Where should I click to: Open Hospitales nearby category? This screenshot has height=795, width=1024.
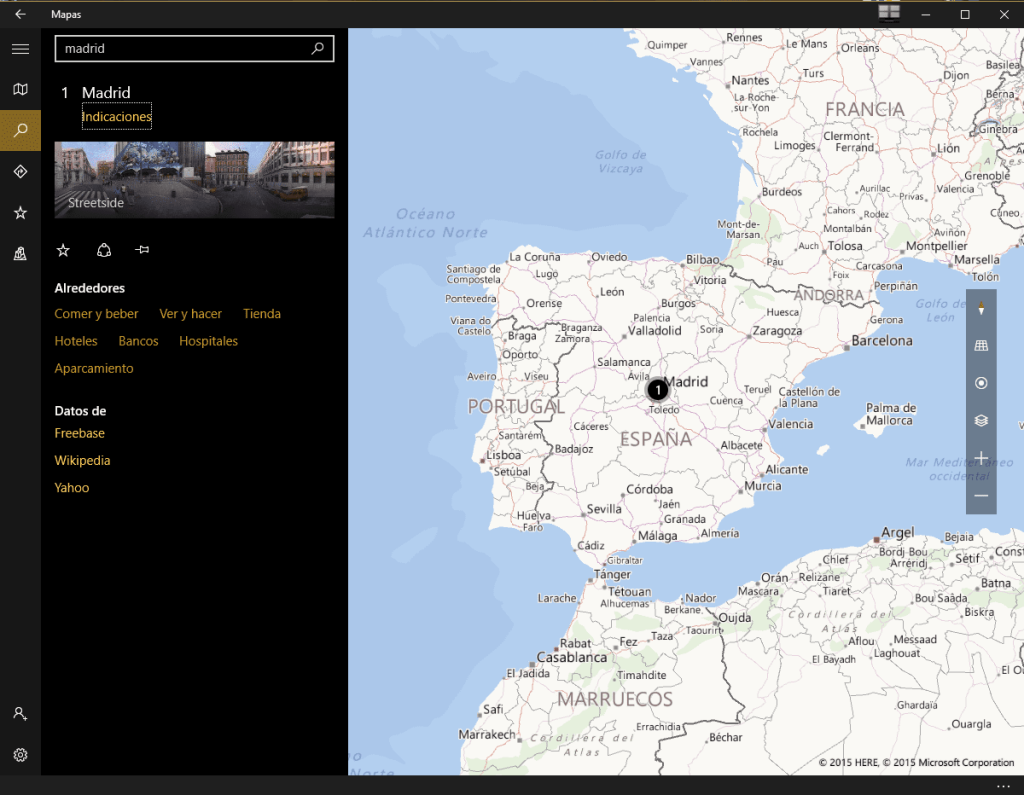click(208, 341)
